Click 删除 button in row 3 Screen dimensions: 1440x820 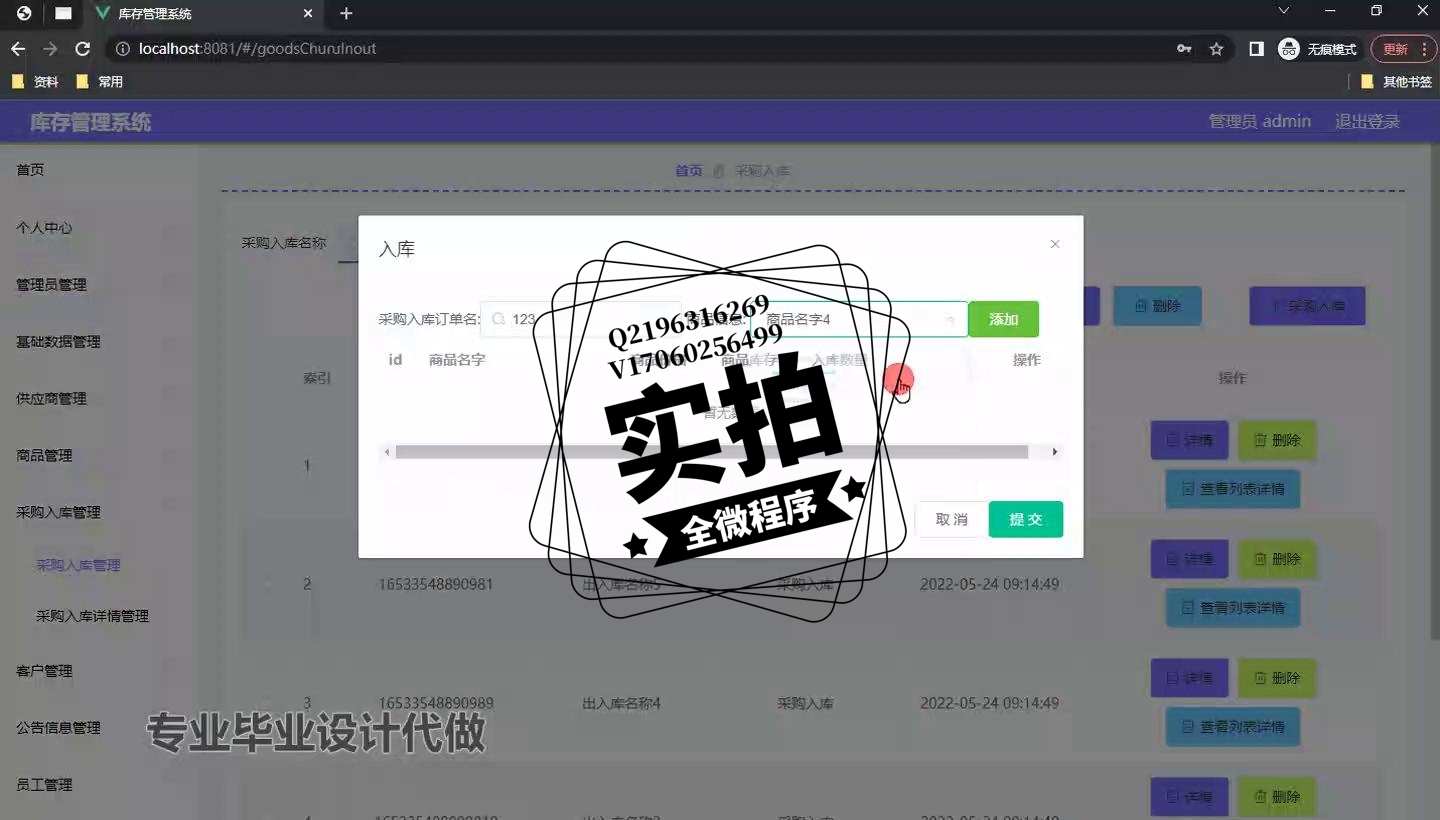(1277, 678)
